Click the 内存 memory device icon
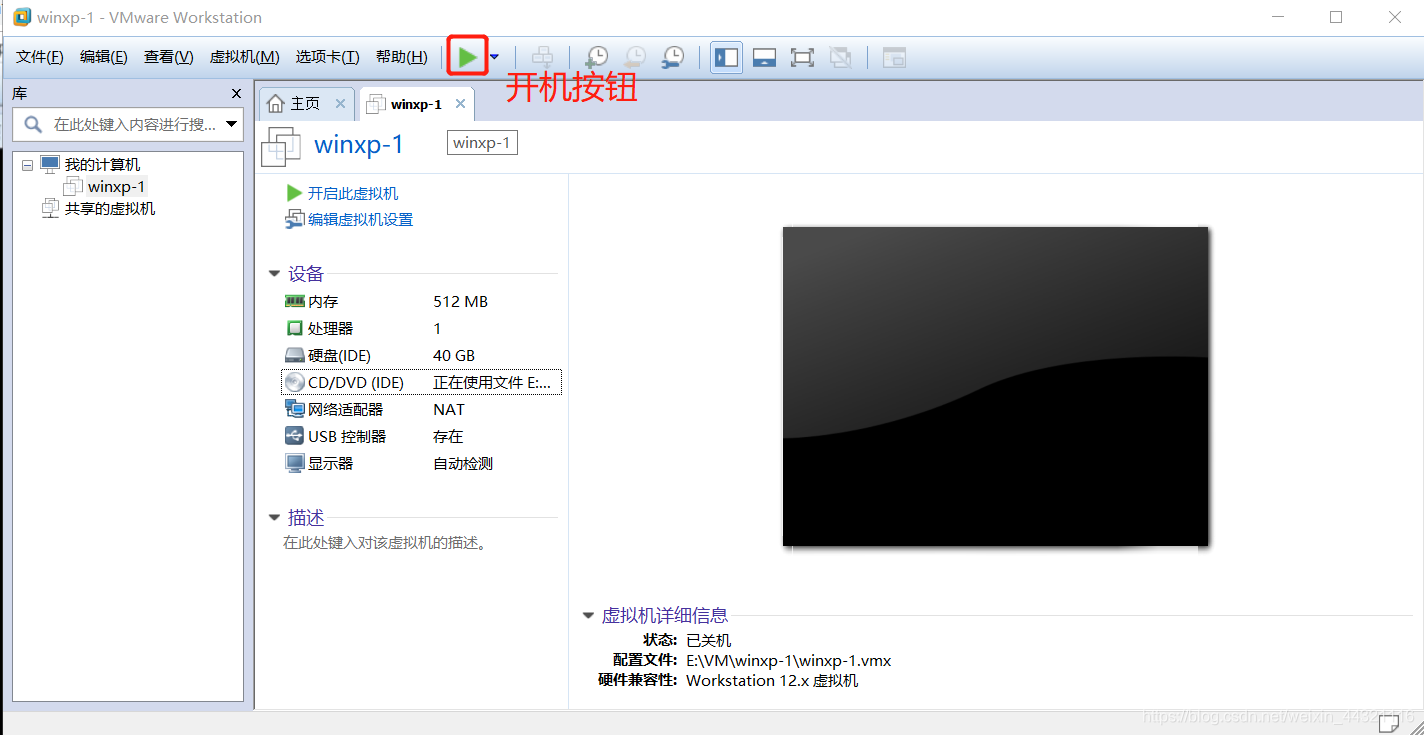This screenshot has height=735, width=1424. pyautogui.click(x=294, y=301)
